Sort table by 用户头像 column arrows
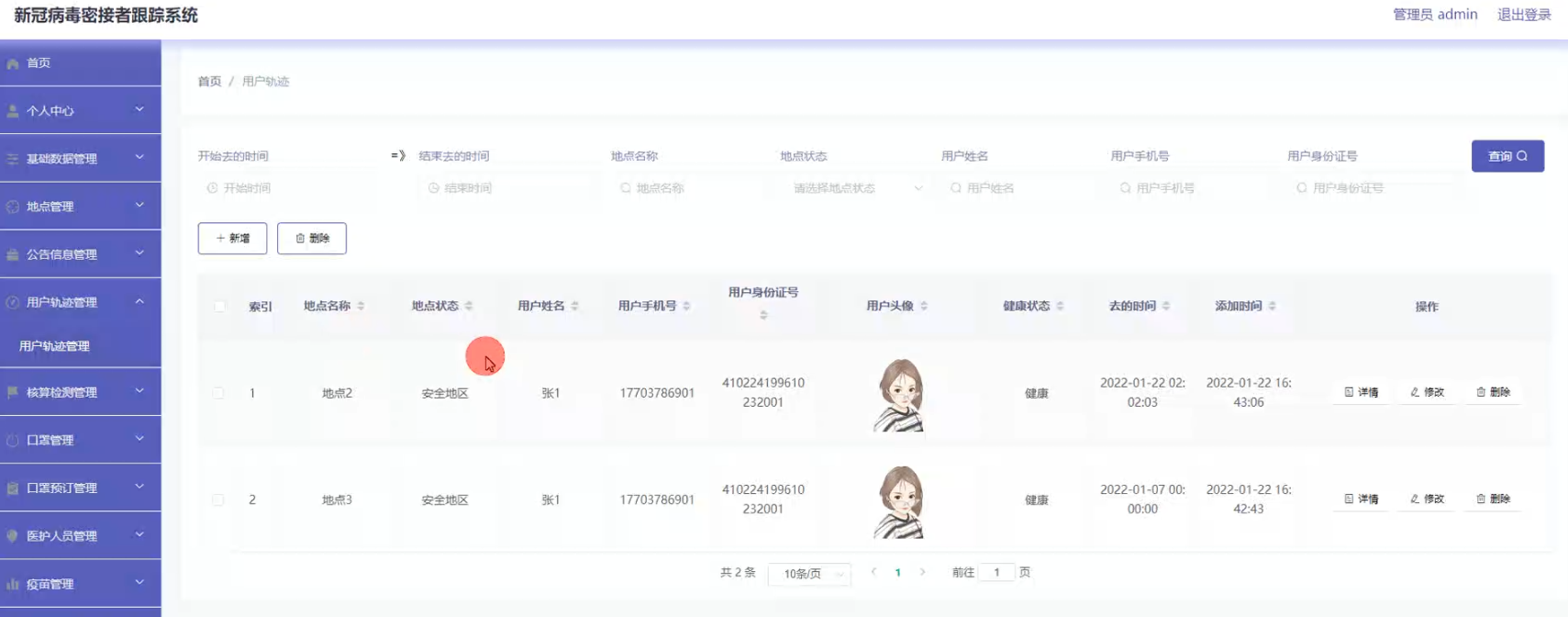Viewport: 1568px width, 617px height. [924, 306]
